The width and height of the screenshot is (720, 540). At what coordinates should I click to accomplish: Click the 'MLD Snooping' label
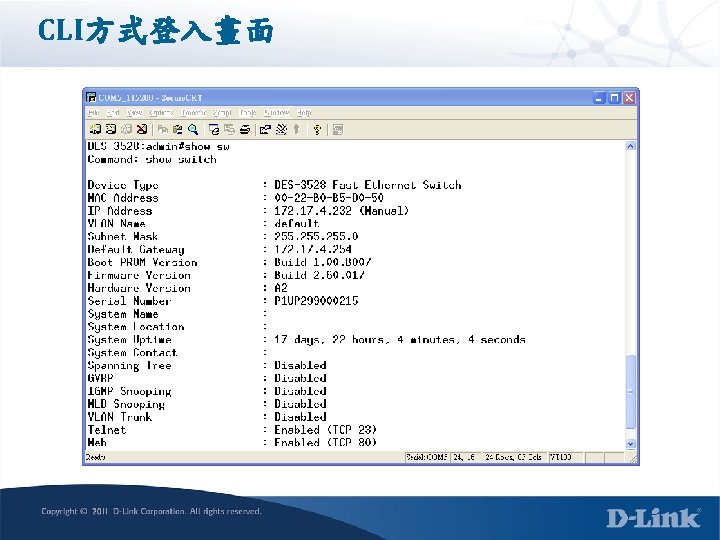126,404
